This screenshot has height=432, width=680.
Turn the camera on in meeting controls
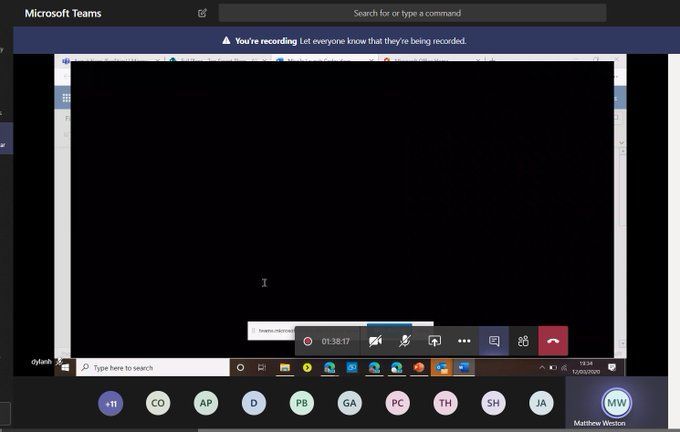375,341
